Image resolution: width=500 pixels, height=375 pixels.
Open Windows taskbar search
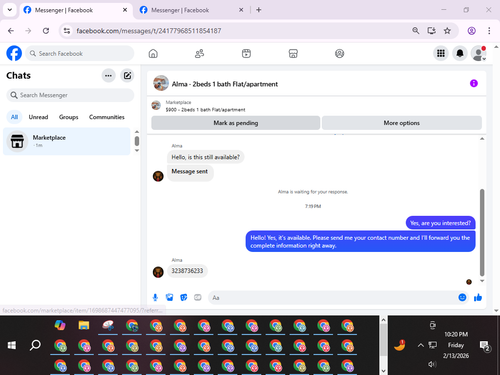[35, 345]
